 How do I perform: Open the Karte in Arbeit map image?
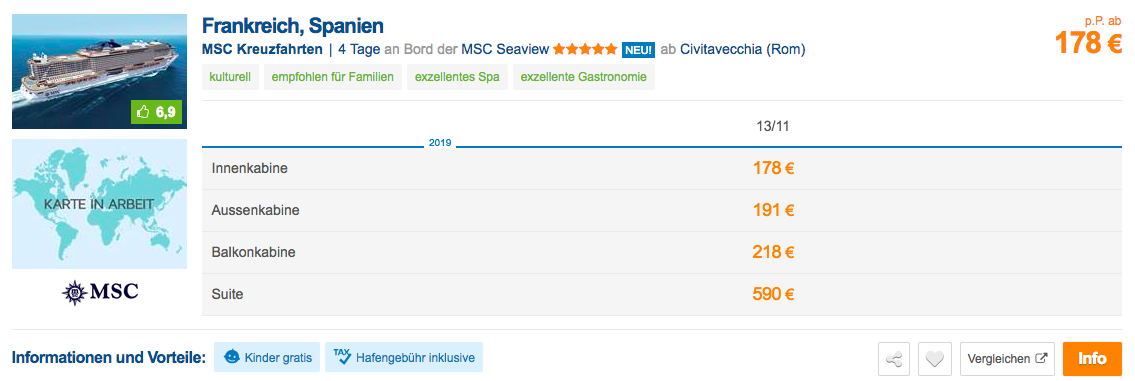[x=100, y=204]
